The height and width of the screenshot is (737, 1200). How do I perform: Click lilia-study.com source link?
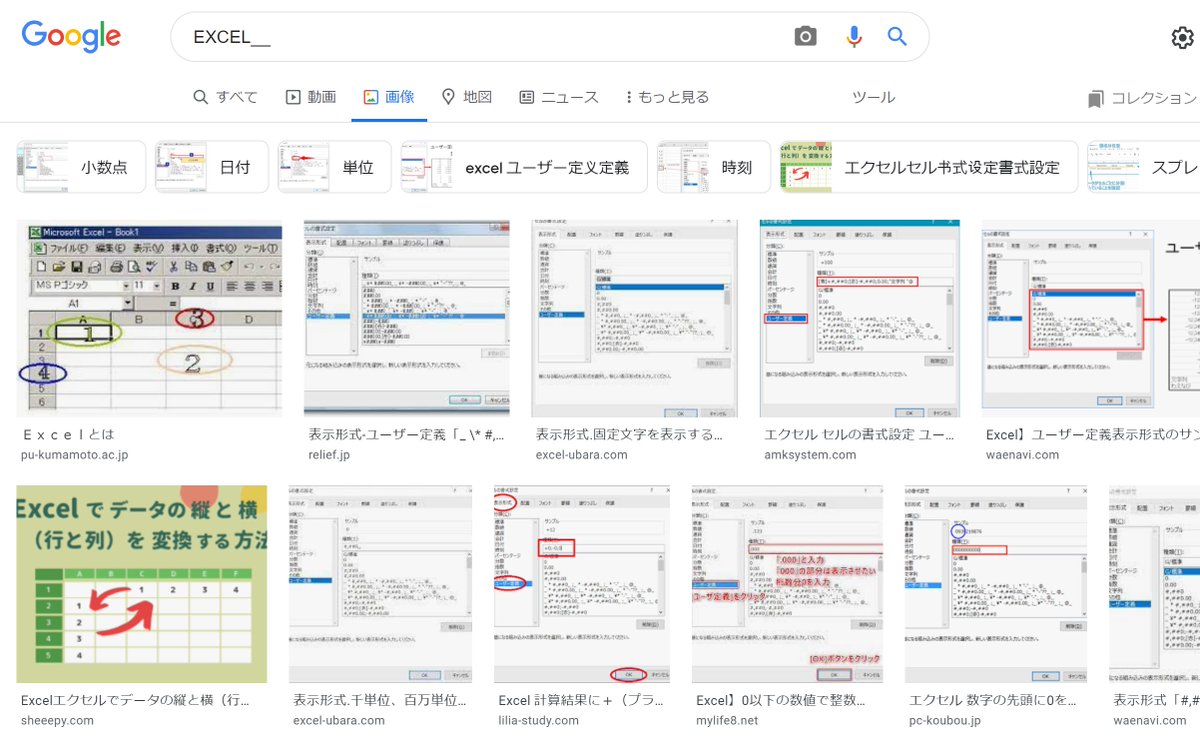[x=539, y=720]
